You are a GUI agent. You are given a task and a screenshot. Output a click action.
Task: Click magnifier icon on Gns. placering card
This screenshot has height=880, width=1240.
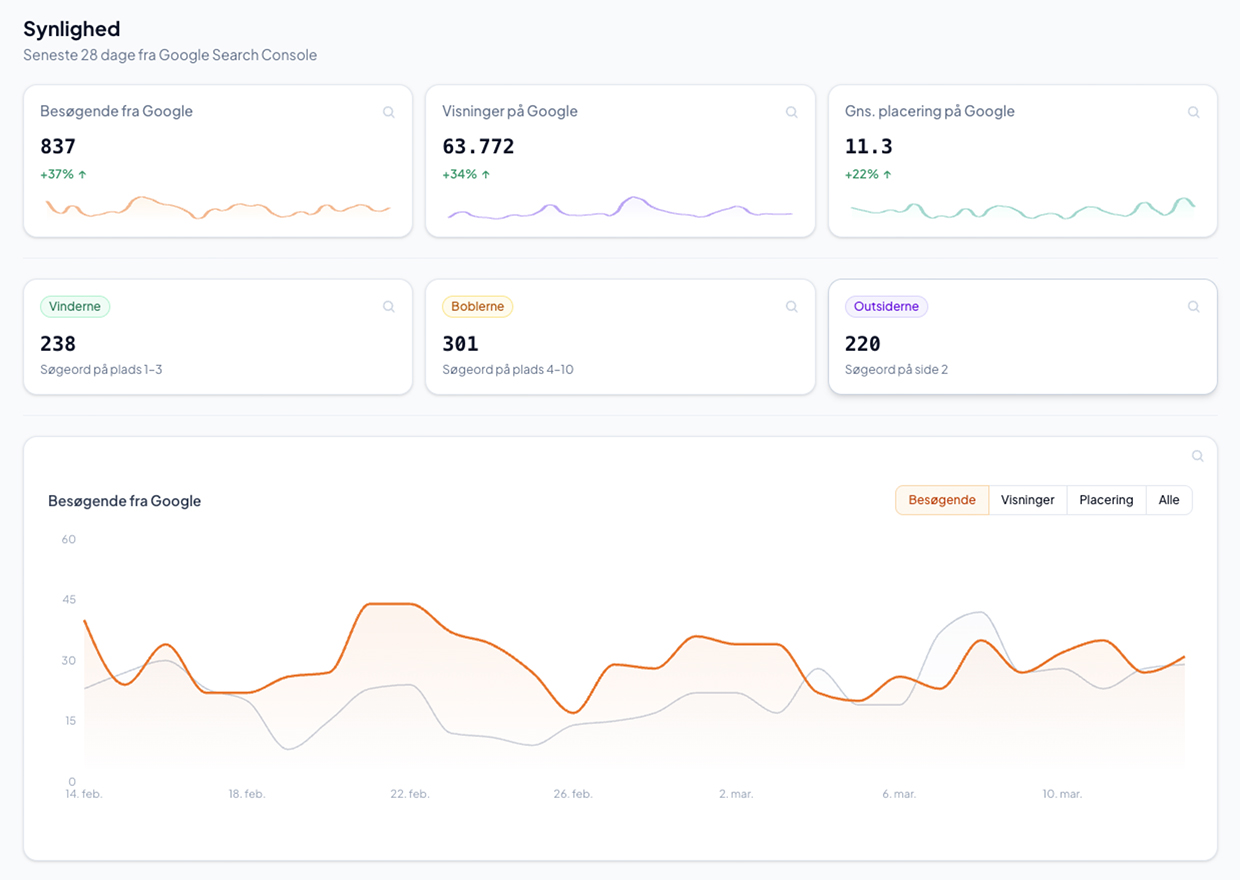pos(1193,113)
